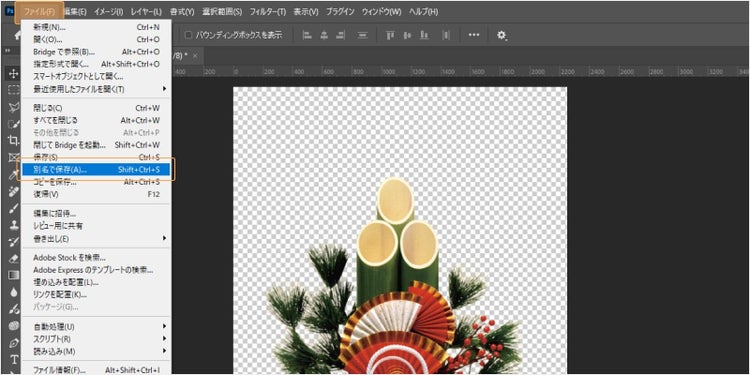Screen dimensions: 750x375
Task: Open the ヘルプ(H) menu
Action: coord(423,11)
